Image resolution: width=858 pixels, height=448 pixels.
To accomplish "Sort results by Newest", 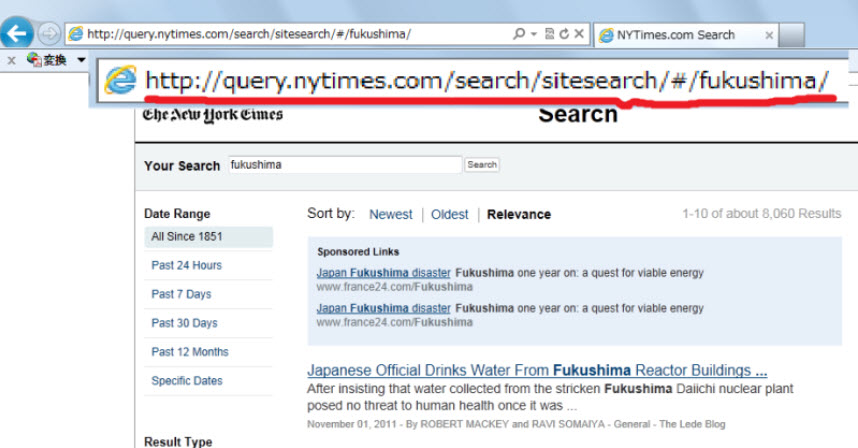I will tap(390, 214).
